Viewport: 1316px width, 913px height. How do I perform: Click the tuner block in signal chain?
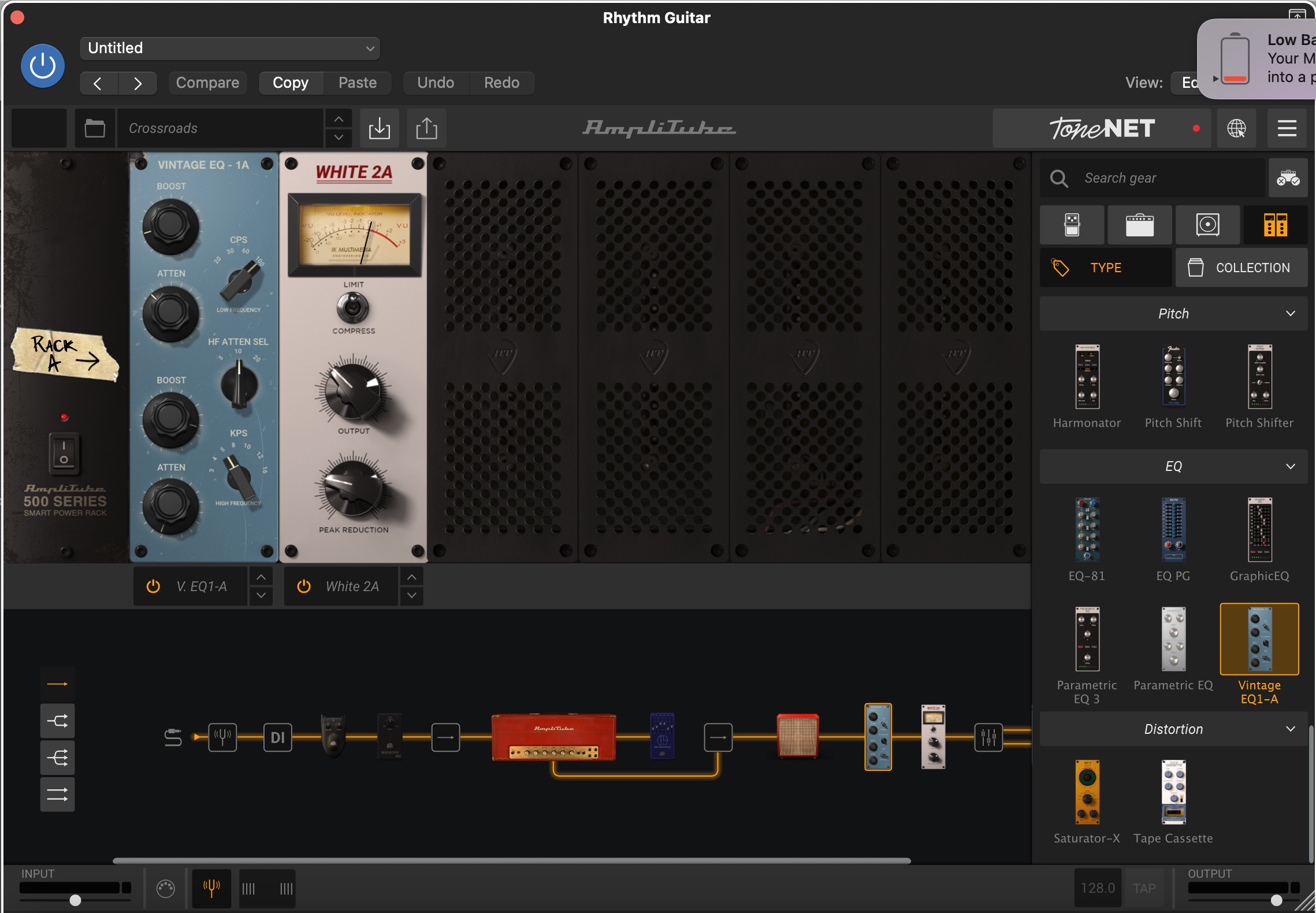pyautogui.click(x=222, y=737)
